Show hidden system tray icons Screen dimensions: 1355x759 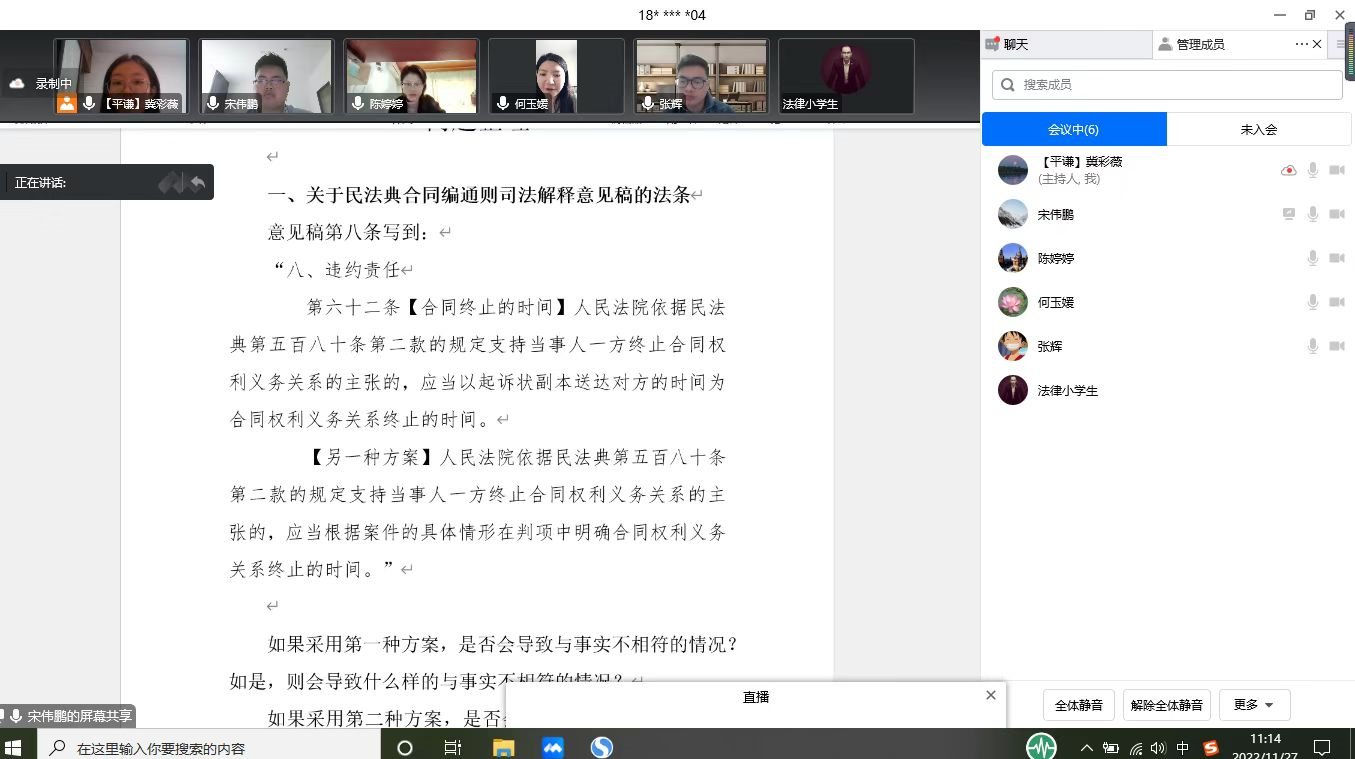(1087, 747)
